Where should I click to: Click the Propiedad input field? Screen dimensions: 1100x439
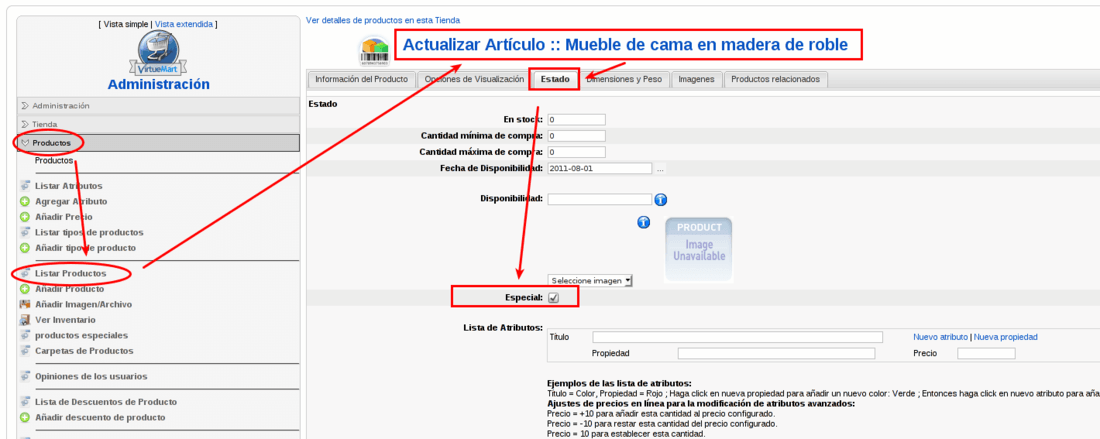(x=777, y=353)
